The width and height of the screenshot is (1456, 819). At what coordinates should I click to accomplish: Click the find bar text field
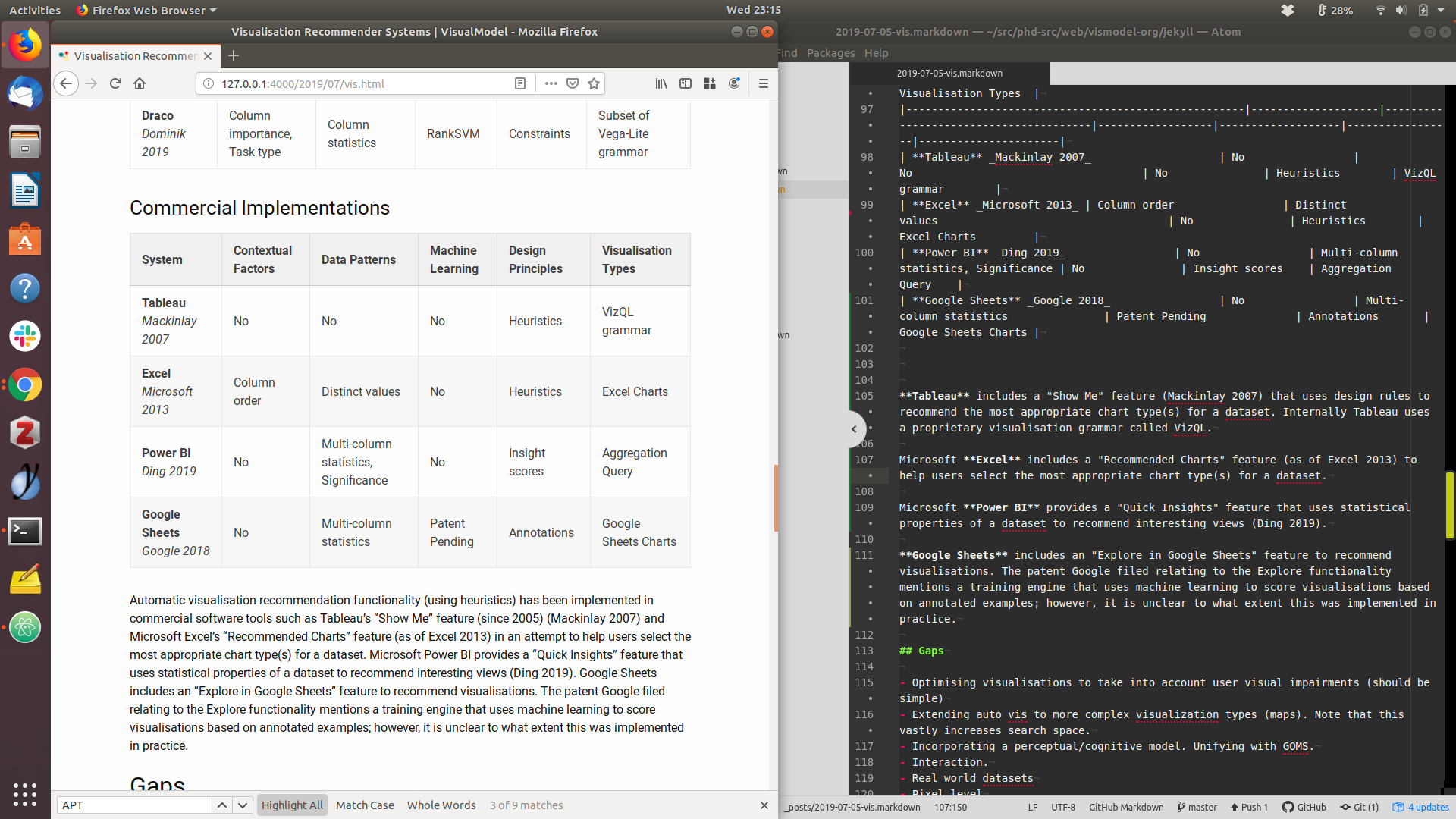point(134,805)
